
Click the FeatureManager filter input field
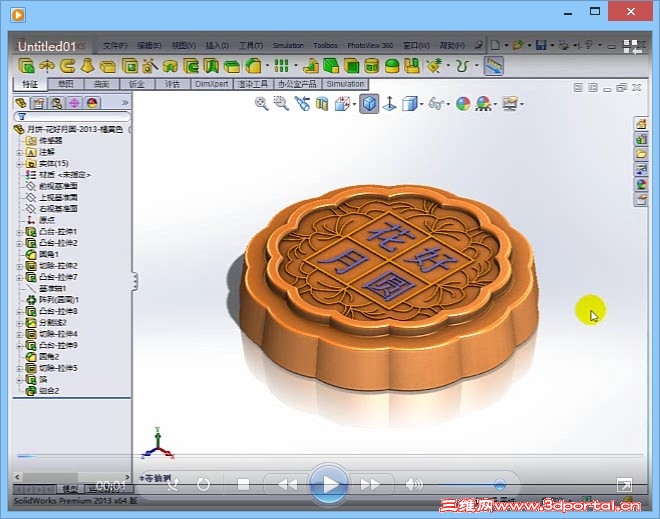pyautogui.click(x=72, y=117)
